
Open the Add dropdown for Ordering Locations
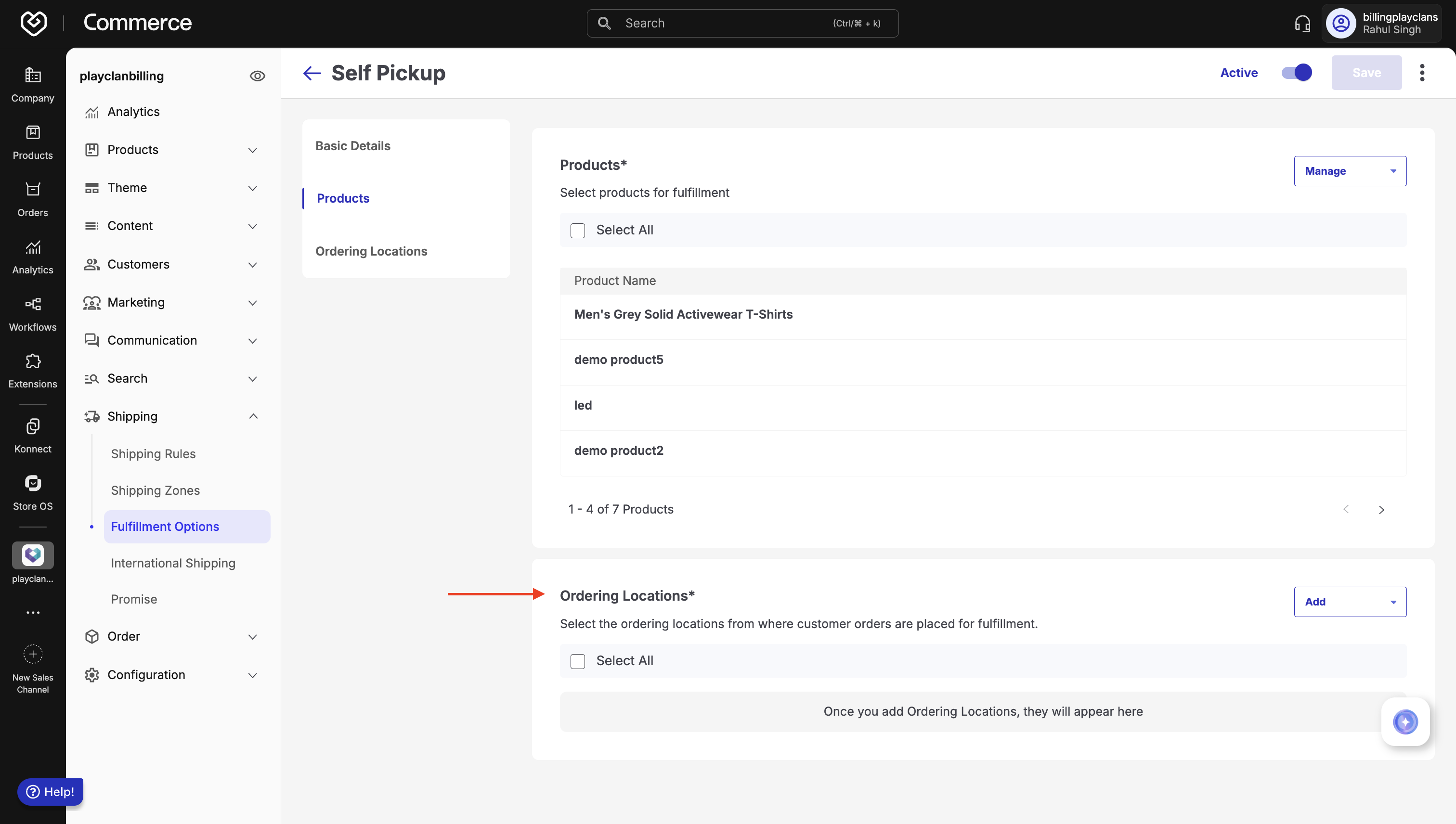pos(1350,602)
